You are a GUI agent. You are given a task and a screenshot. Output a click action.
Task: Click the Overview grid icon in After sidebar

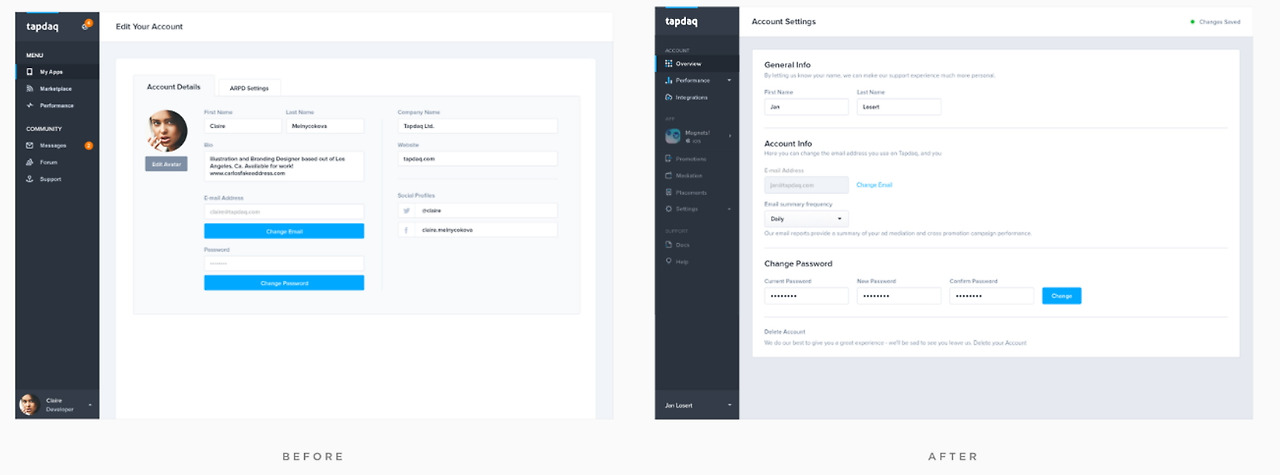point(669,64)
